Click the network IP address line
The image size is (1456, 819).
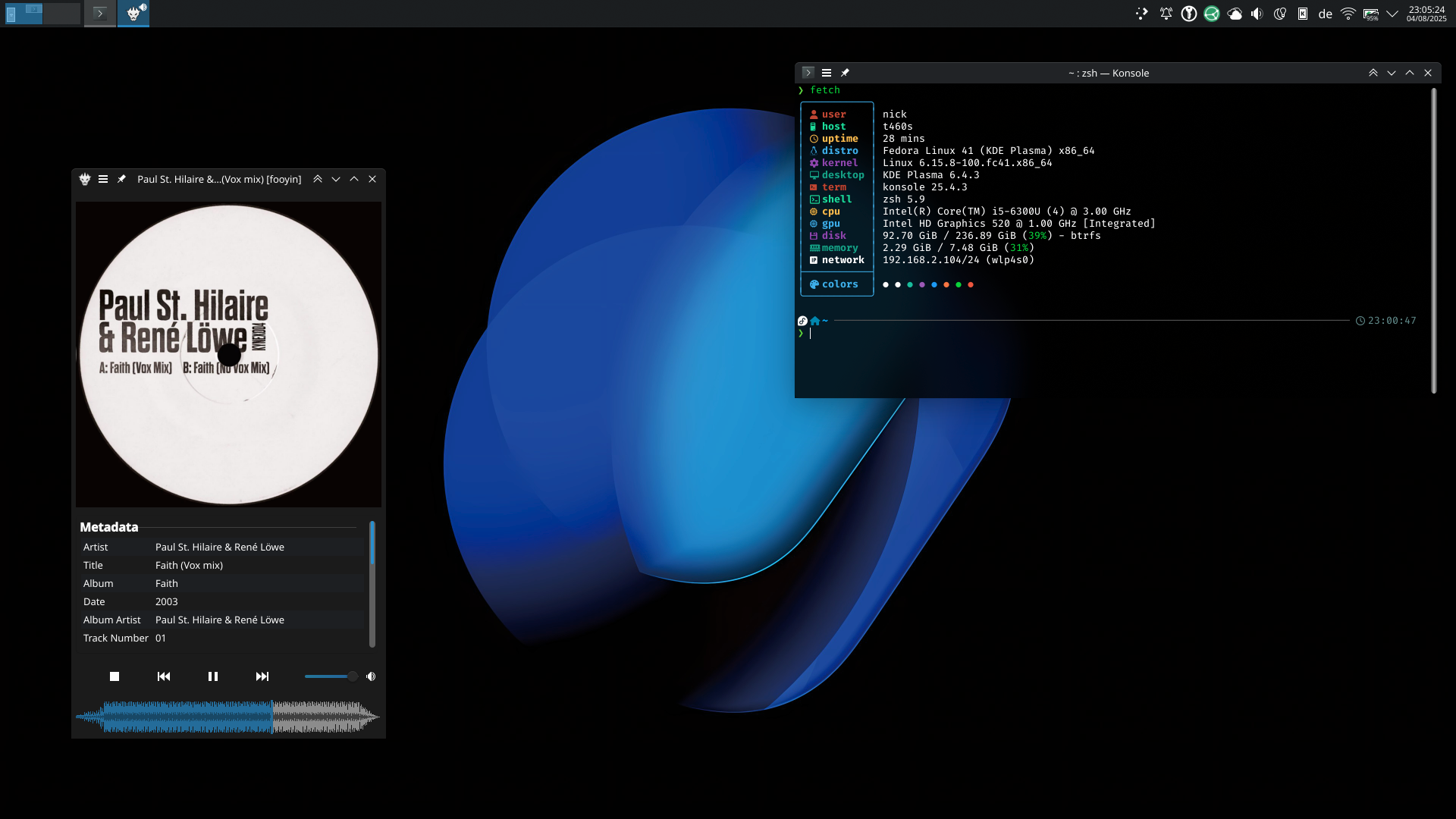[x=959, y=260]
